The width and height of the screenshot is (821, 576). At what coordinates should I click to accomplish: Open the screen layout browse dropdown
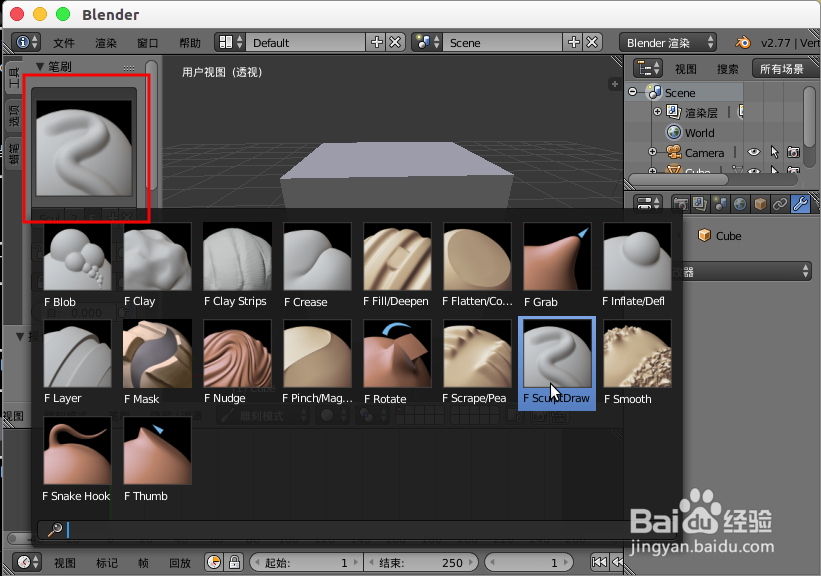tap(230, 42)
